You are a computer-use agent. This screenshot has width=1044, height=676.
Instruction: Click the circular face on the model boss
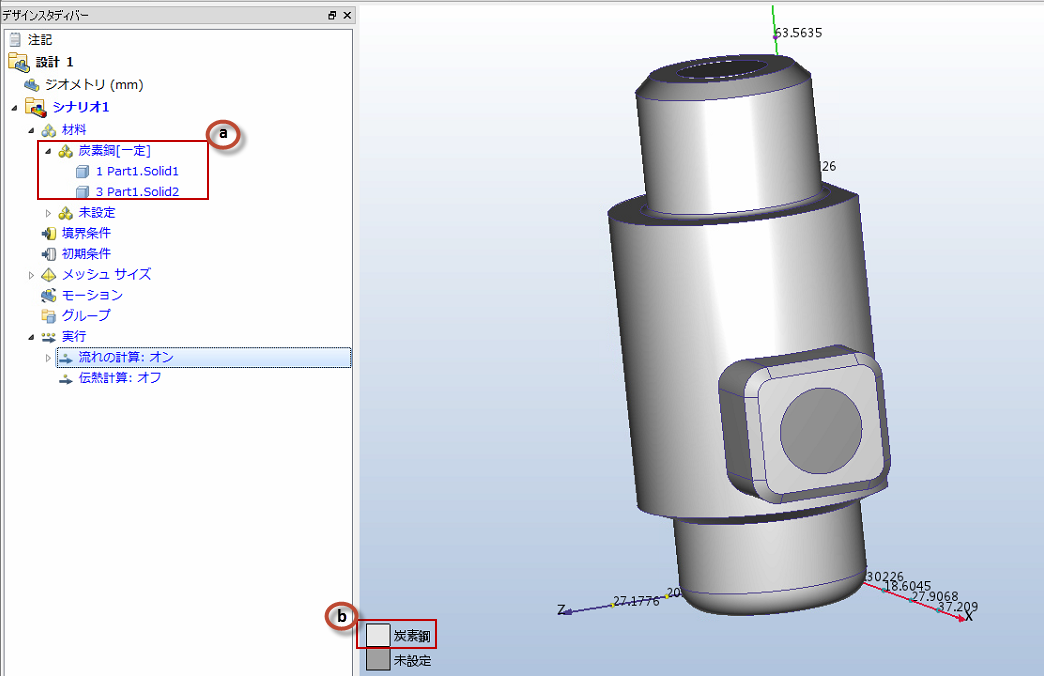(x=821, y=430)
